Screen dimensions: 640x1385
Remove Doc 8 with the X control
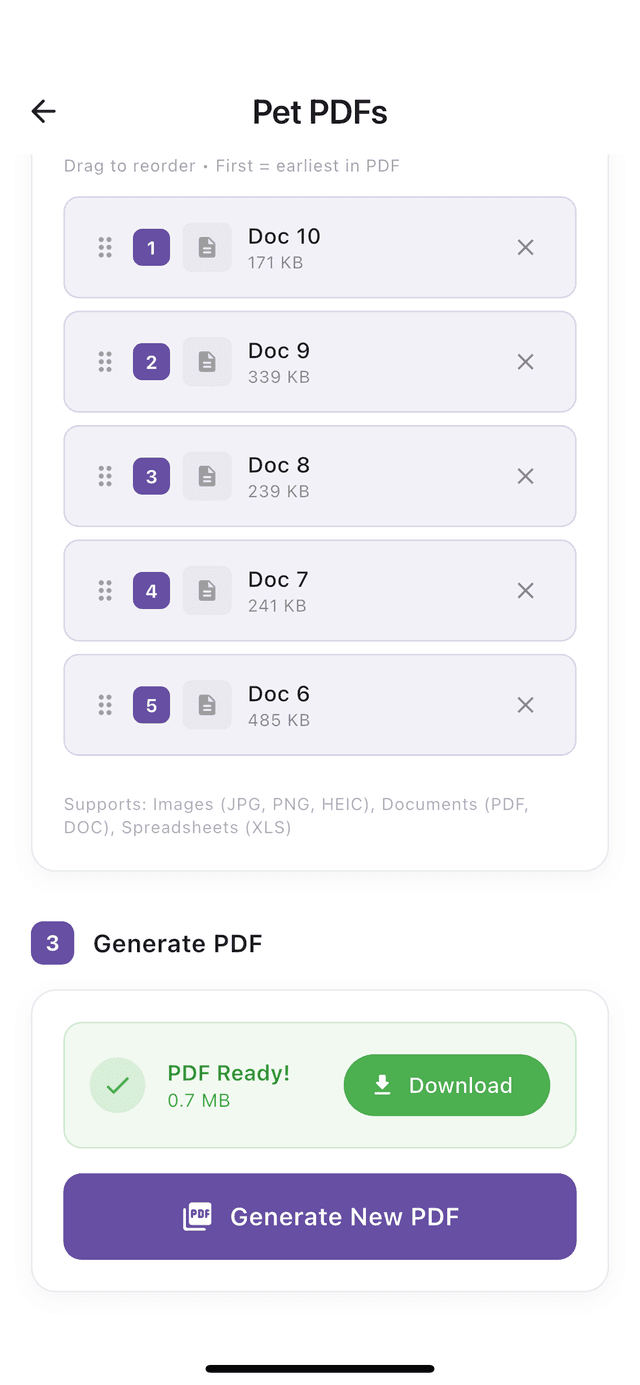[525, 476]
